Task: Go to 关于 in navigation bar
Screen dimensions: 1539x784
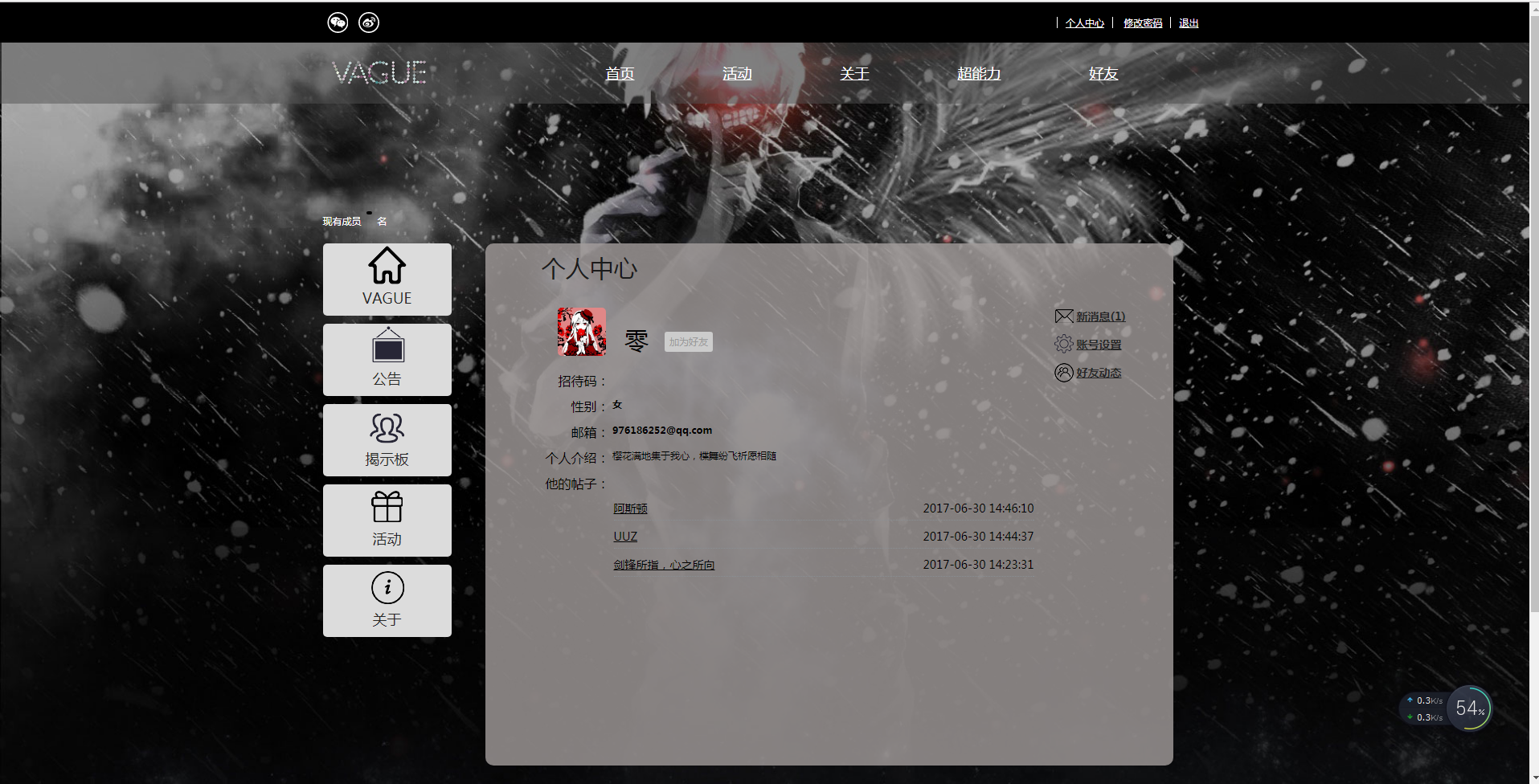Action: [854, 74]
